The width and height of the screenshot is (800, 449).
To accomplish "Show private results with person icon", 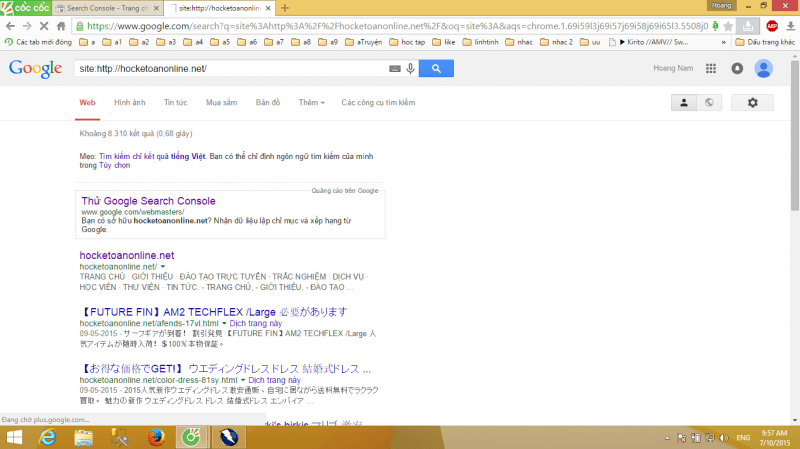I will click(684, 103).
